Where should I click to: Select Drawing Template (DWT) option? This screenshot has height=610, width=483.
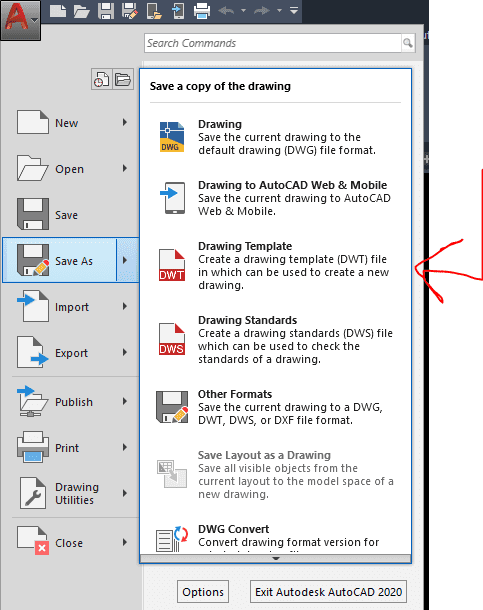click(x=275, y=265)
